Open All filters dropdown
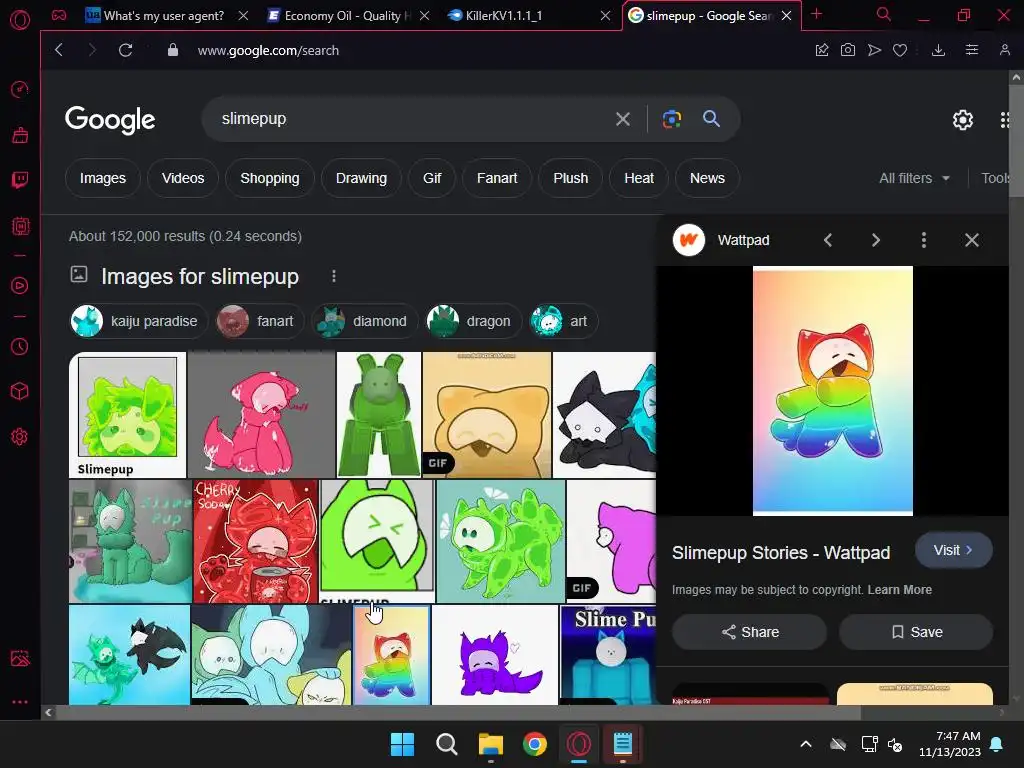Viewport: 1024px width, 768px height. [x=914, y=178]
